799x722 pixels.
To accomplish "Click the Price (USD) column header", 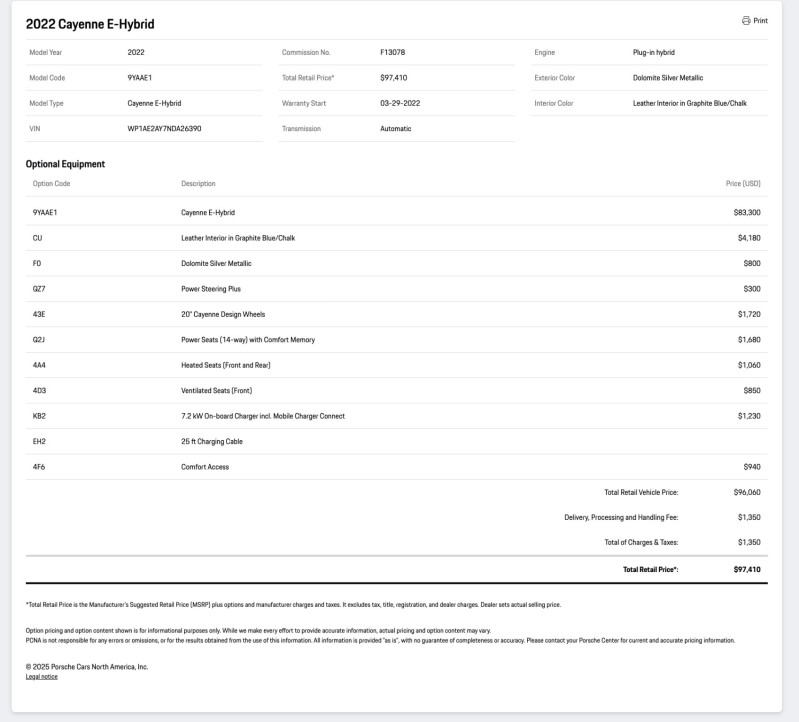I will click(743, 183).
